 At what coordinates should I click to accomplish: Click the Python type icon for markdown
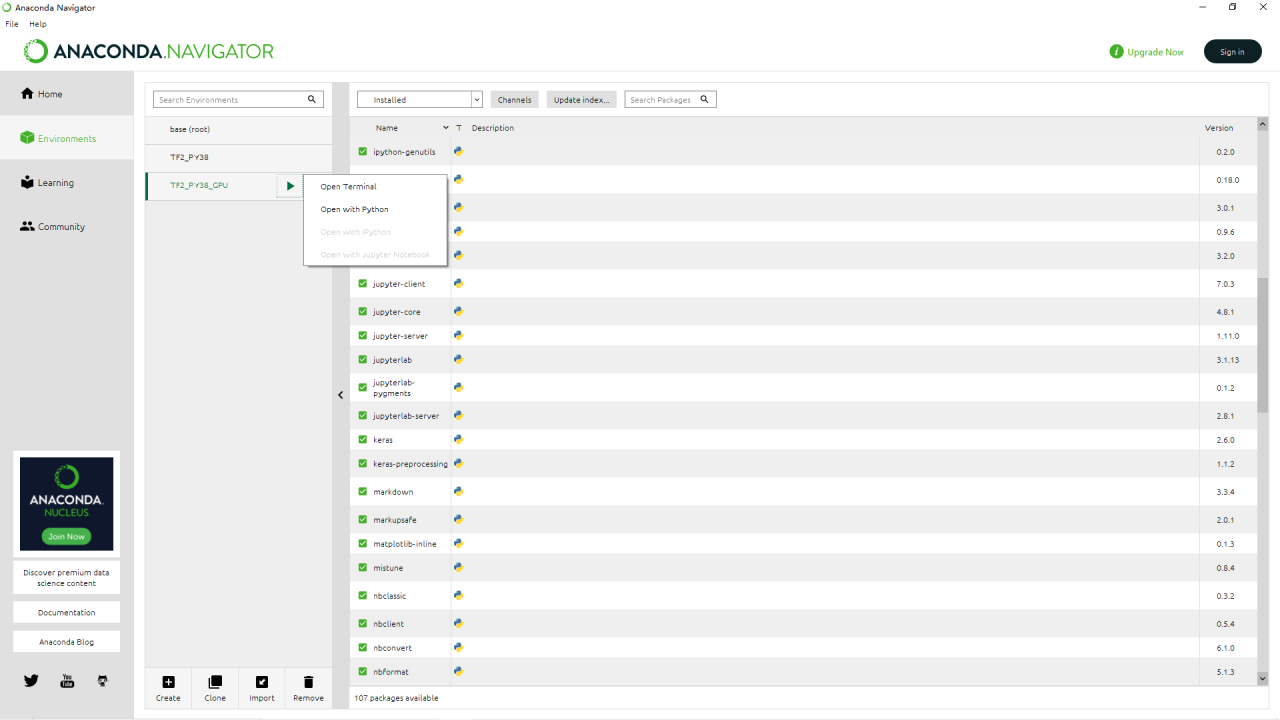click(x=458, y=491)
